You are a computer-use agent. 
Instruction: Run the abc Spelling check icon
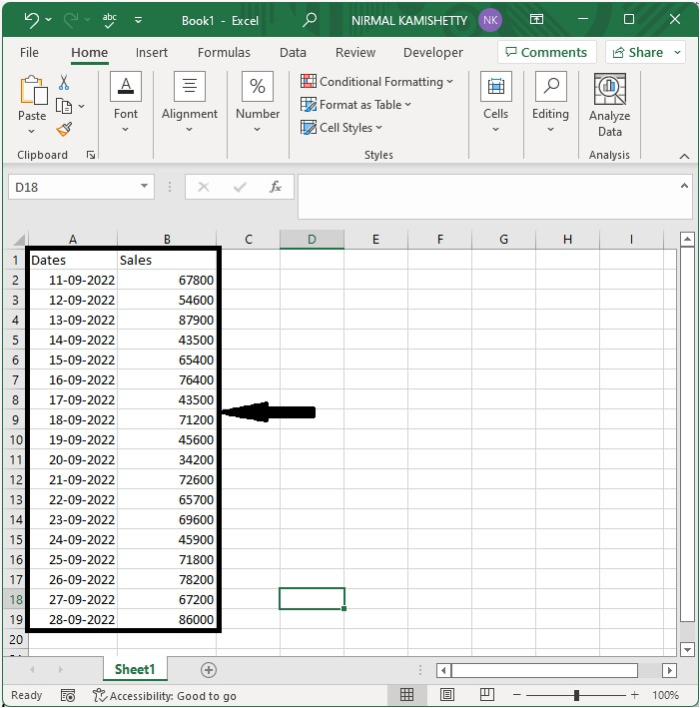[109, 20]
